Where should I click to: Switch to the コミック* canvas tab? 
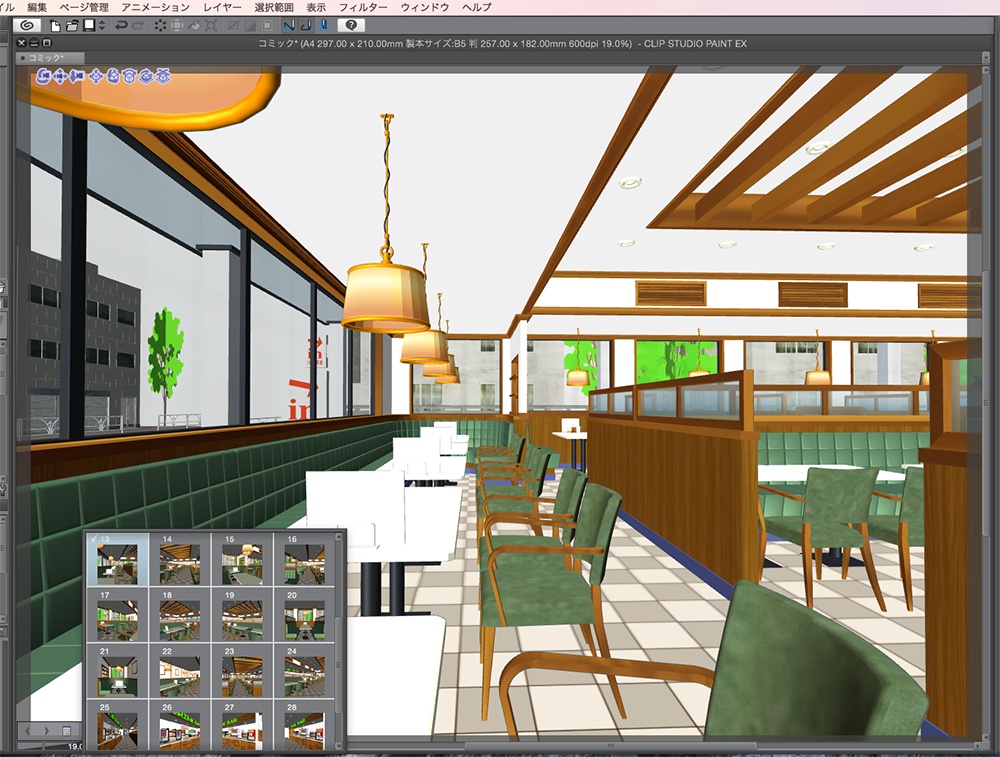(50, 58)
